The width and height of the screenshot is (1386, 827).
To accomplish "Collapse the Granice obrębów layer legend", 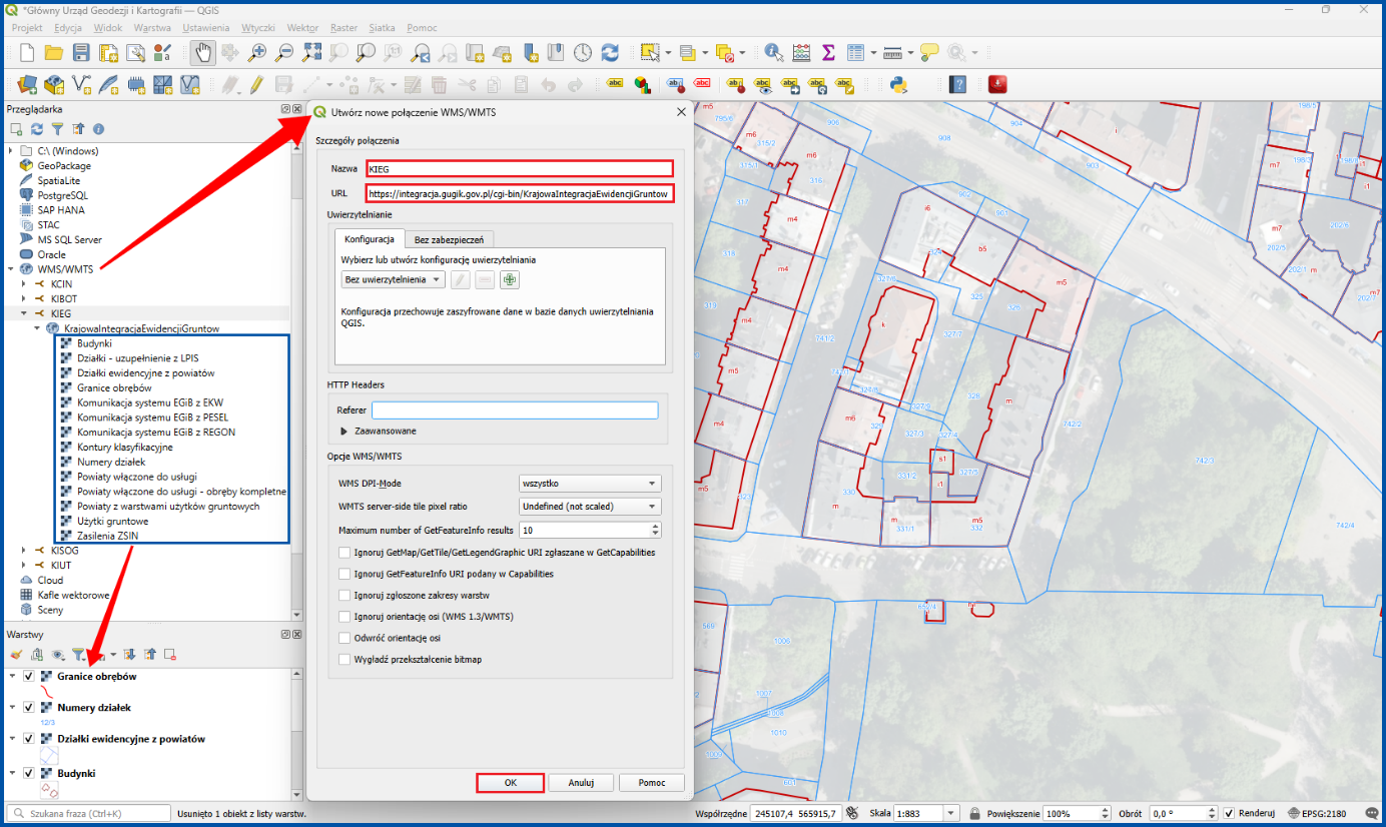I will pyautogui.click(x=12, y=676).
